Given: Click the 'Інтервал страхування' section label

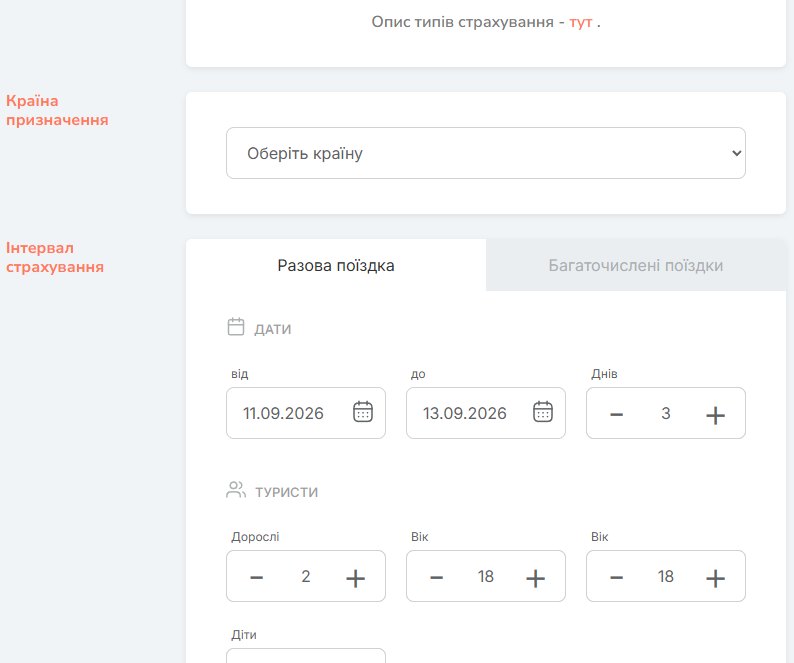Looking at the screenshot, I should coord(55,257).
